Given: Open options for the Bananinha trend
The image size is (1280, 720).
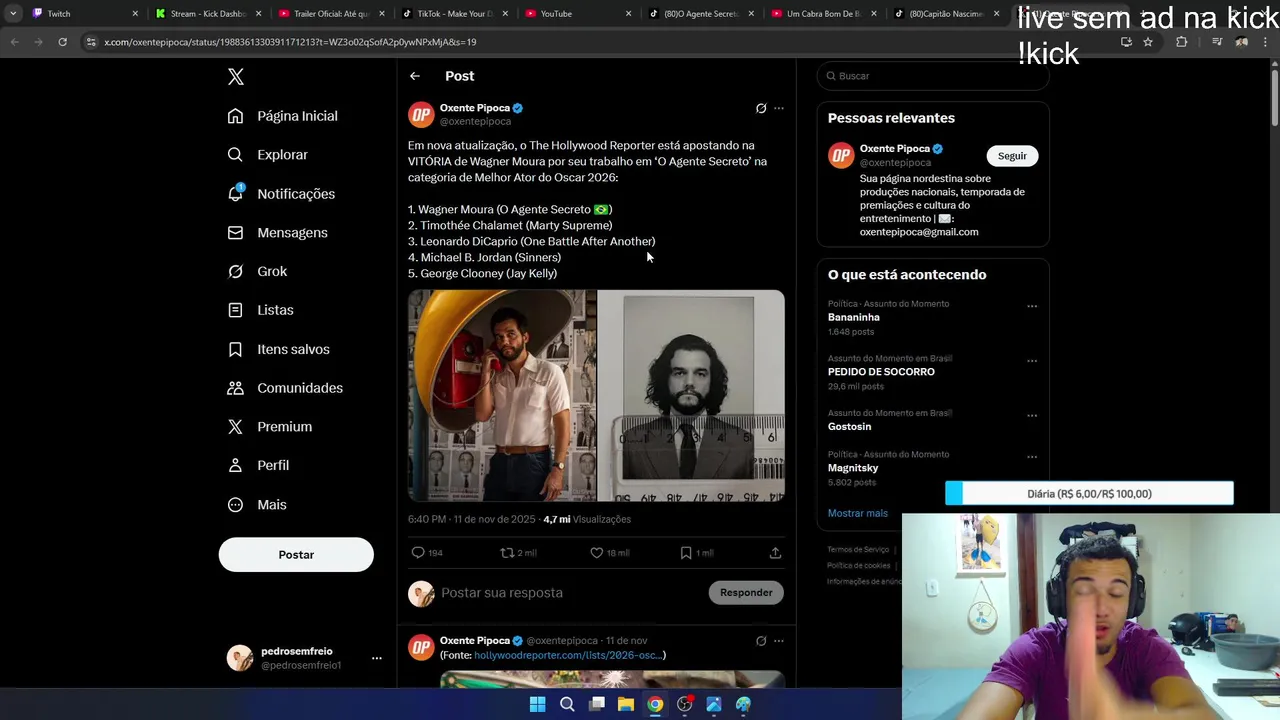Looking at the screenshot, I should click(x=1032, y=306).
